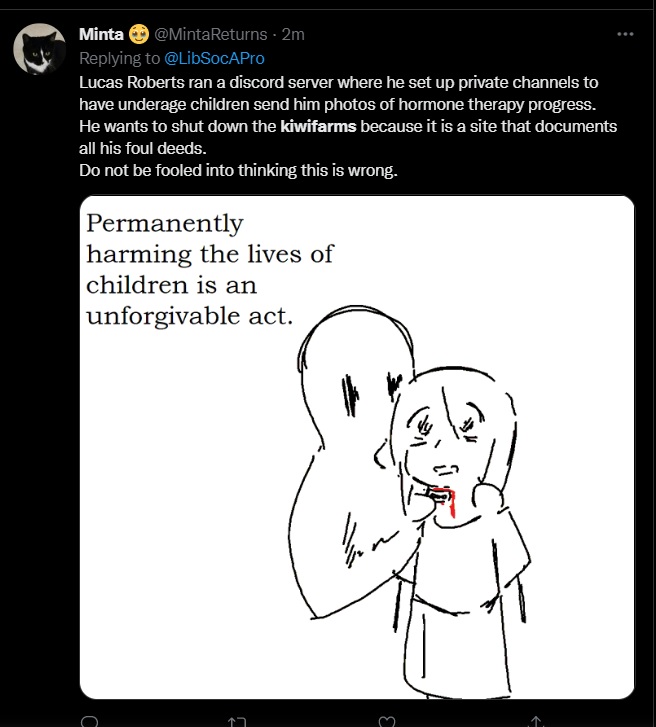Viewport: 656px width, 727px height.
Task: Like the tweet with the heart icon
Action: pos(388,720)
